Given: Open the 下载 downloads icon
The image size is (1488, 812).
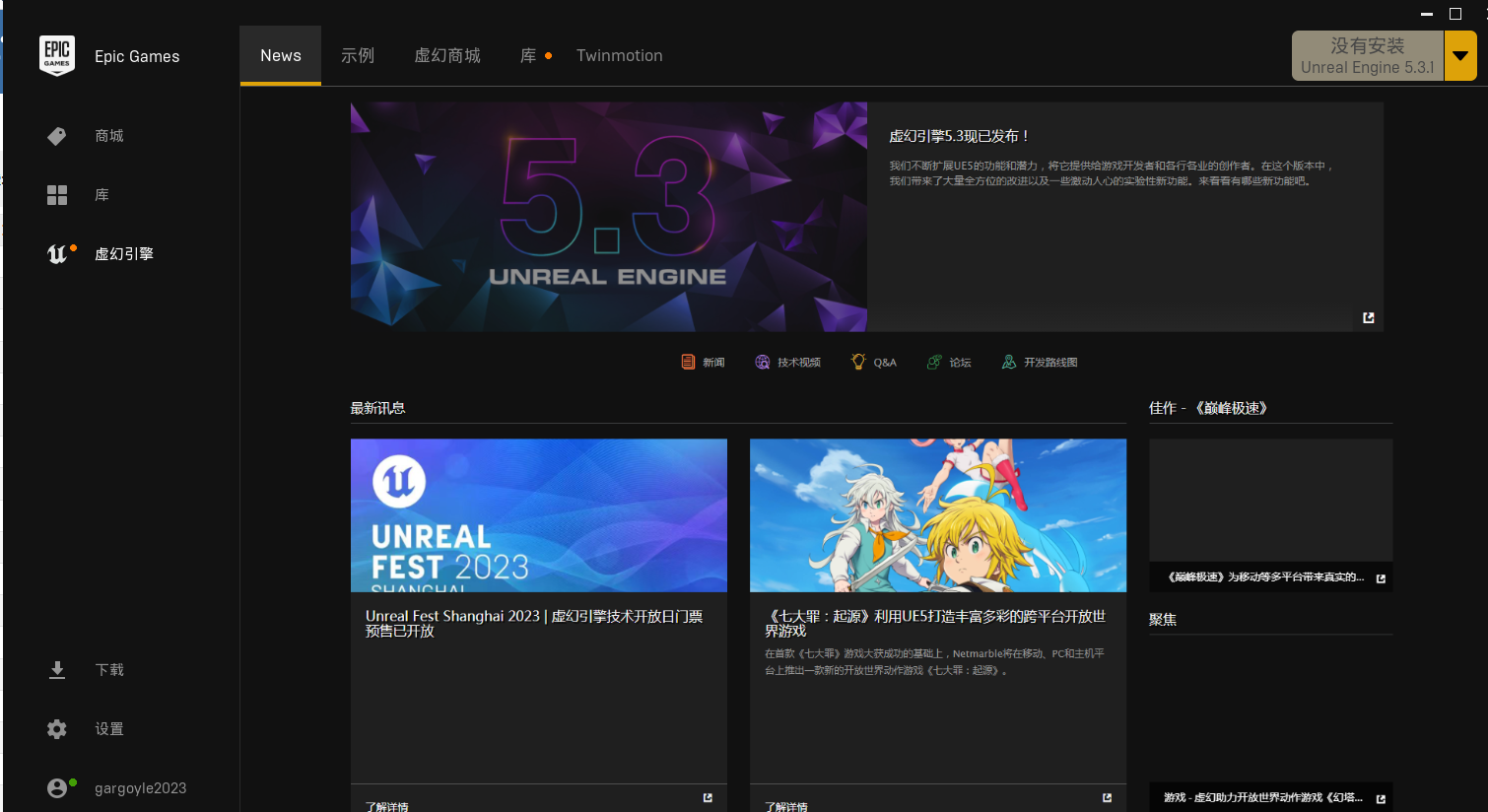Looking at the screenshot, I should point(57,670).
